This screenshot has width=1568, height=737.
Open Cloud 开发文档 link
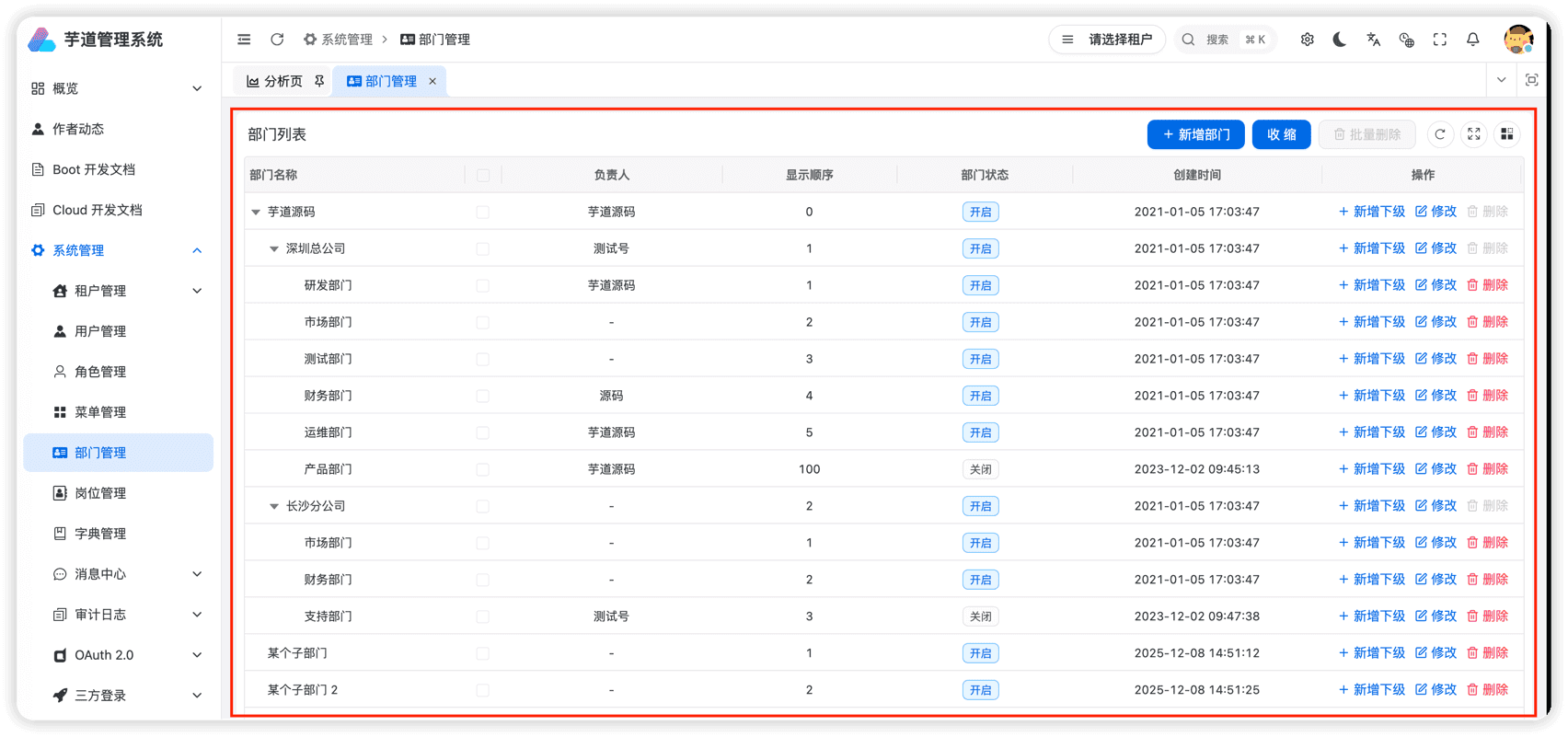(118, 210)
